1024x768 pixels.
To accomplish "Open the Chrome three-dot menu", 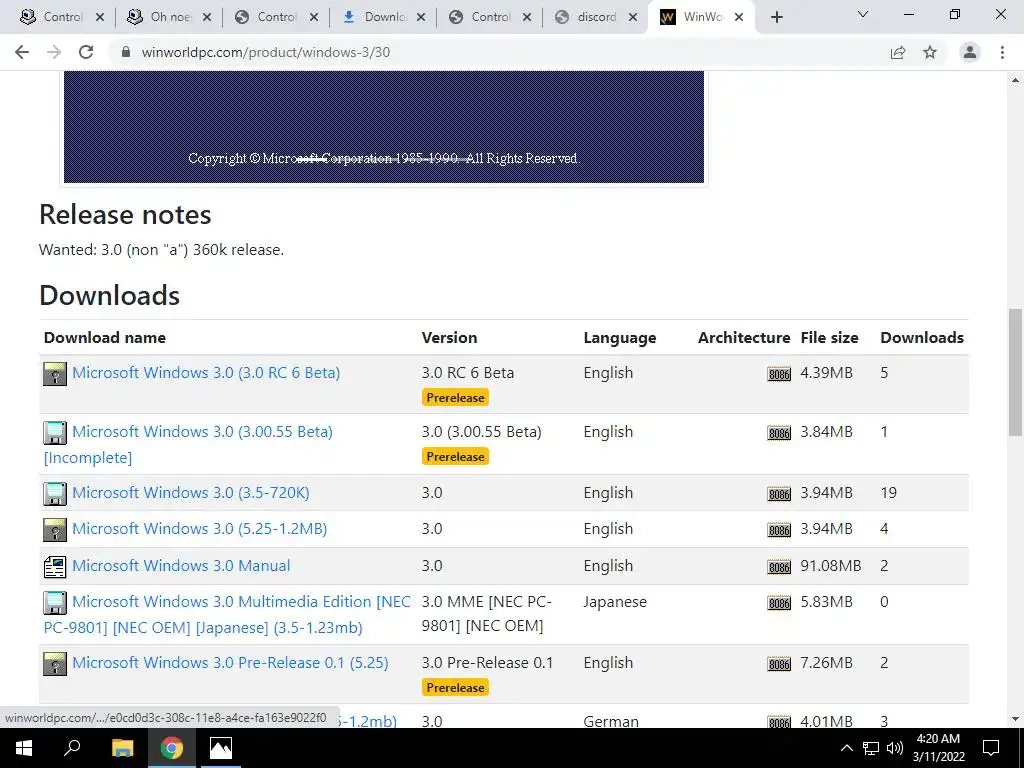I will click(1002, 52).
